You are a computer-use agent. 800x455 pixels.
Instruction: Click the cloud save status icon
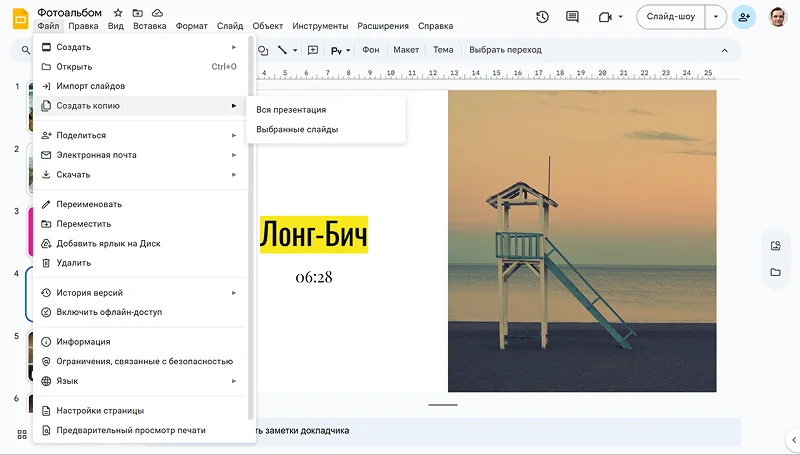157,12
